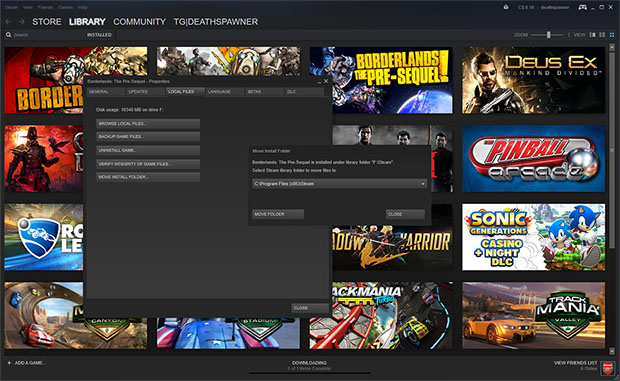Open the Friends menu
The image size is (620, 381).
[45, 7]
